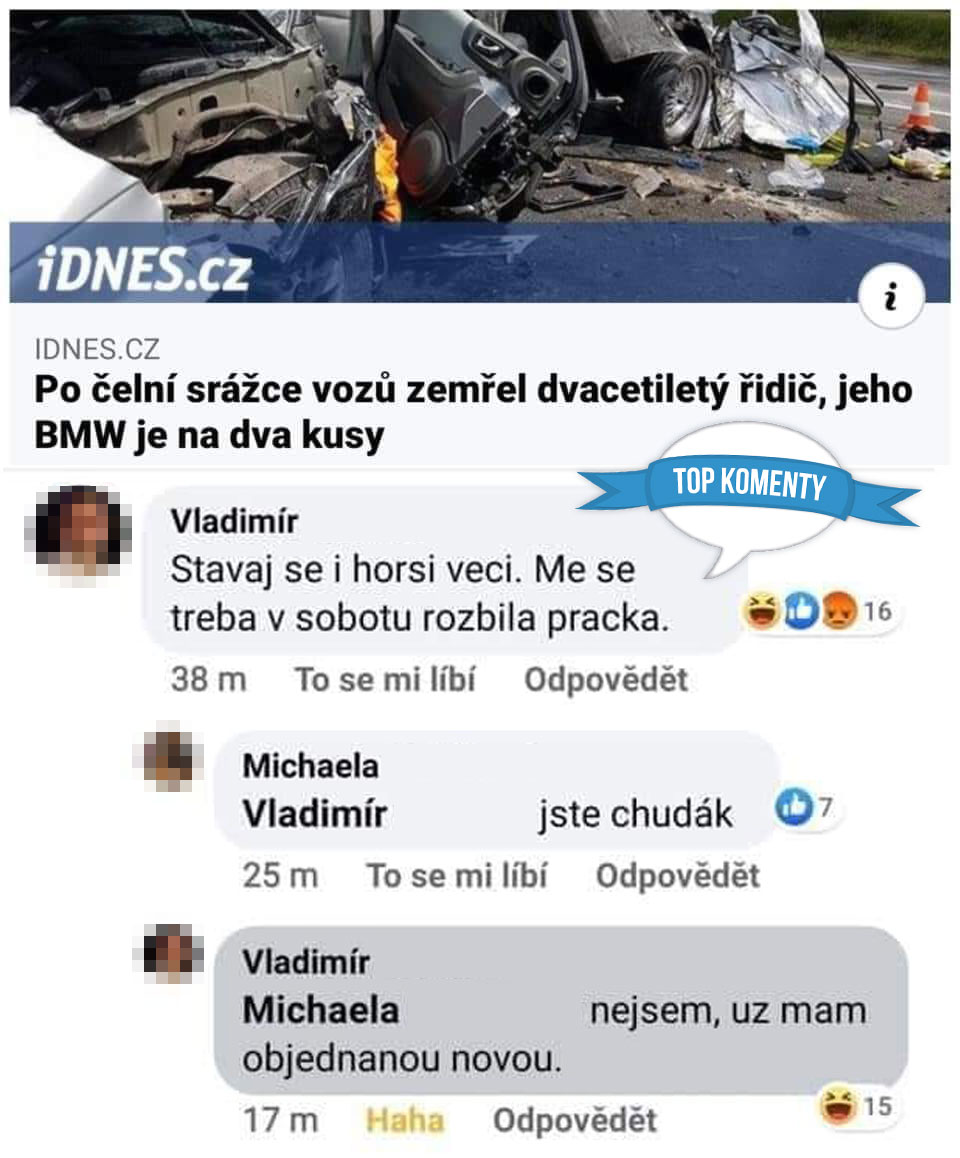Click the IDNES.CZ source label

pyautogui.click(x=97, y=349)
